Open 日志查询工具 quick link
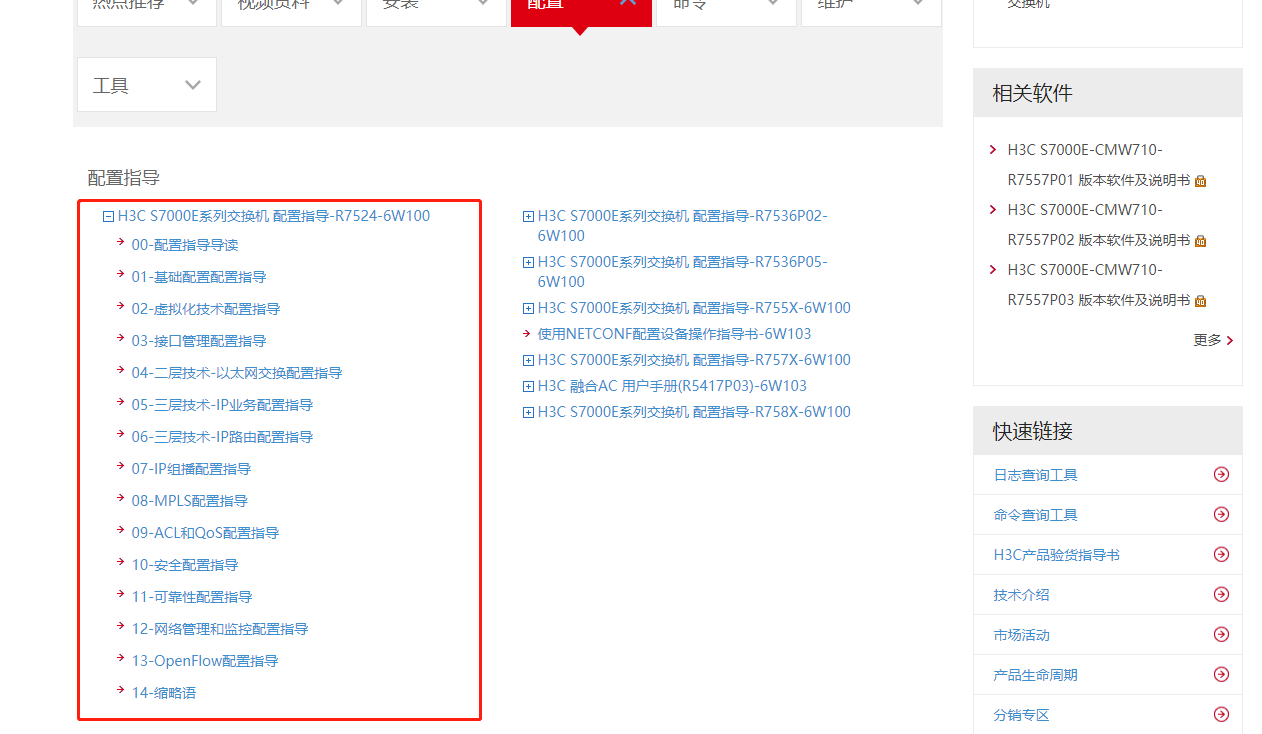This screenshot has height=734, width=1262. coord(1035,475)
